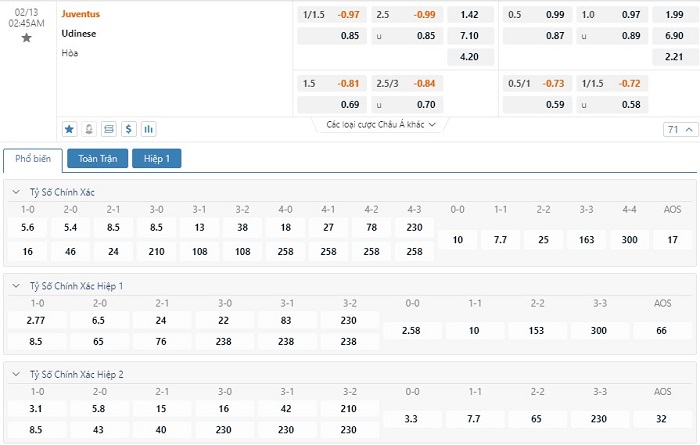Toggle the gray favorite star under match time
The image size is (700, 445).
[26, 37]
